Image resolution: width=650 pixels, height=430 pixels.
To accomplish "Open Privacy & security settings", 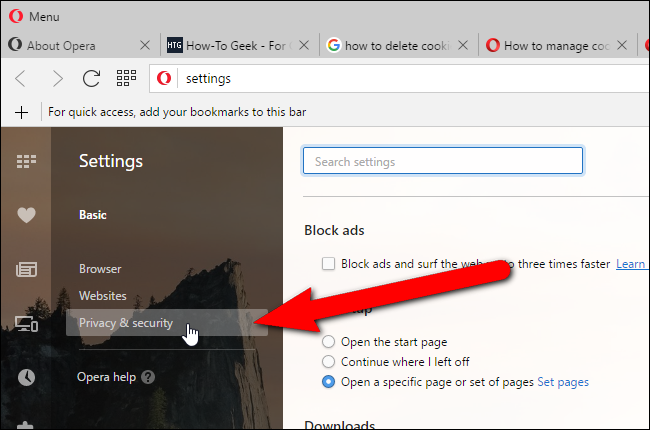I will click(x=167, y=323).
